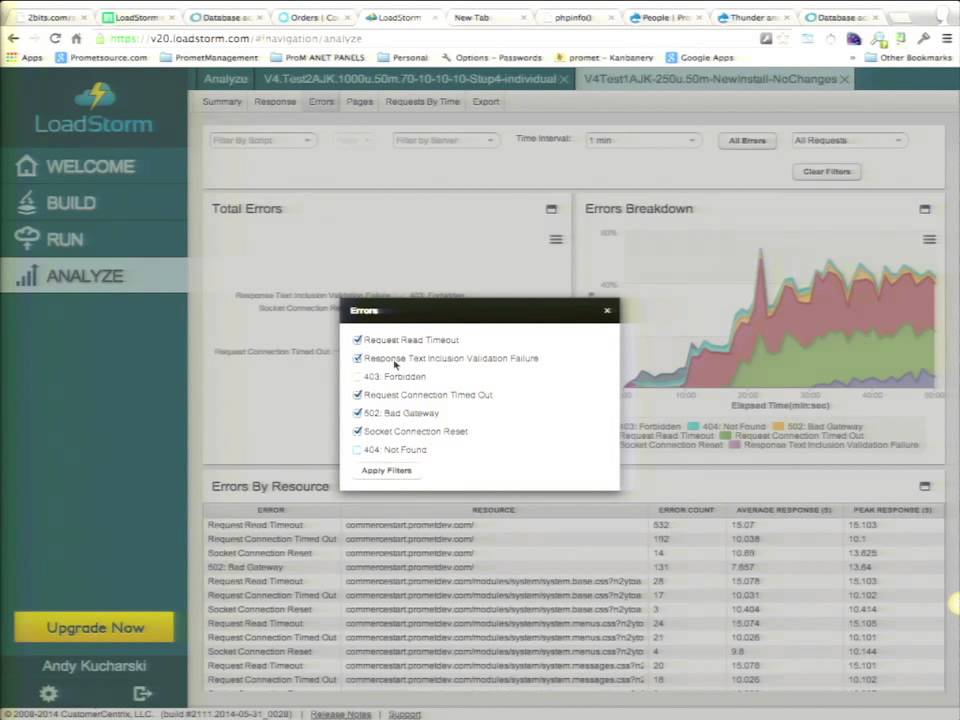The width and height of the screenshot is (960, 720).
Task: Close the V4Test1AJK test tab
Action: 844,79
